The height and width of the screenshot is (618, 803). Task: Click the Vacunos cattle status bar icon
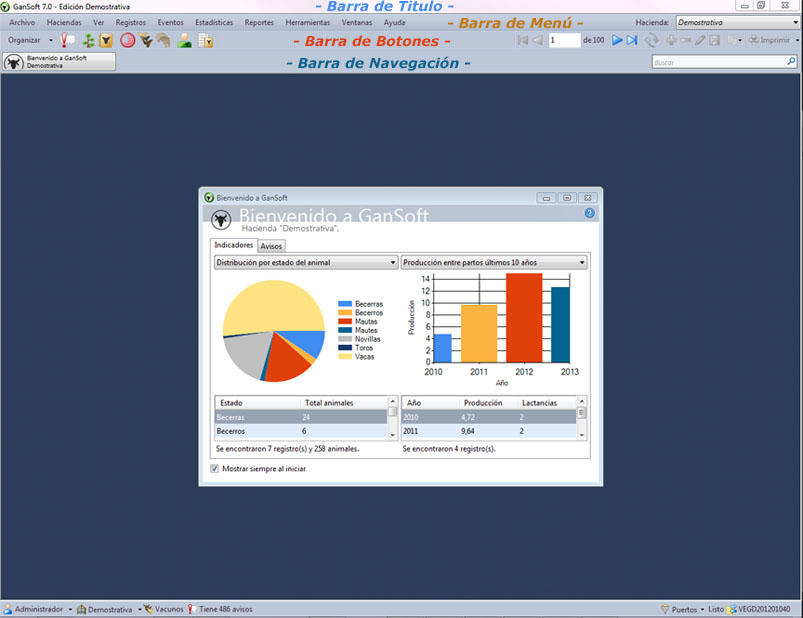pos(148,609)
